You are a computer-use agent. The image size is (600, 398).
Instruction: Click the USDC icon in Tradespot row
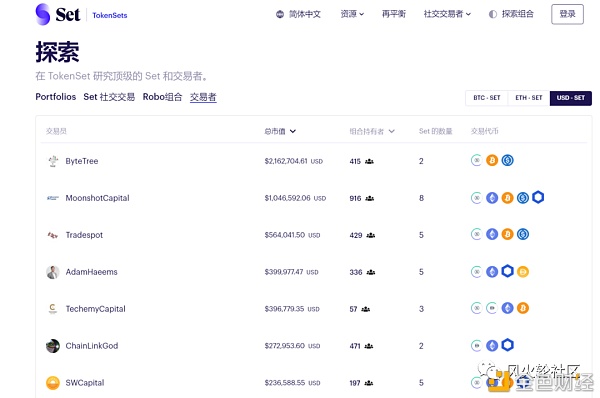pos(523,234)
